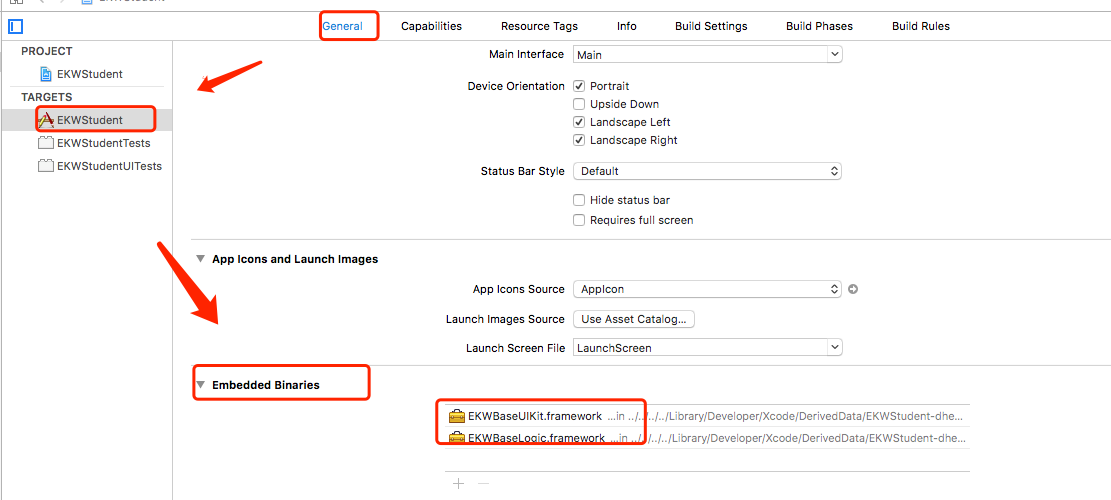Click the EKWStudent app target icon
1111x500 pixels.
coord(46,120)
